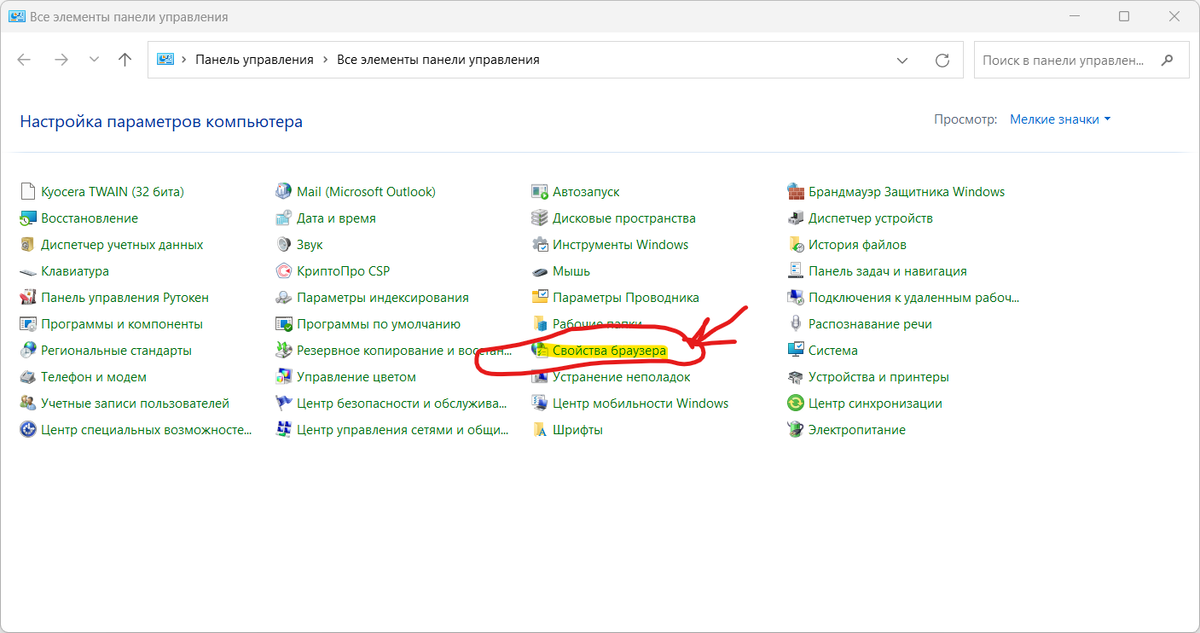Open the Панель задач и навигация link
The width and height of the screenshot is (1200, 633).
pos(887,271)
